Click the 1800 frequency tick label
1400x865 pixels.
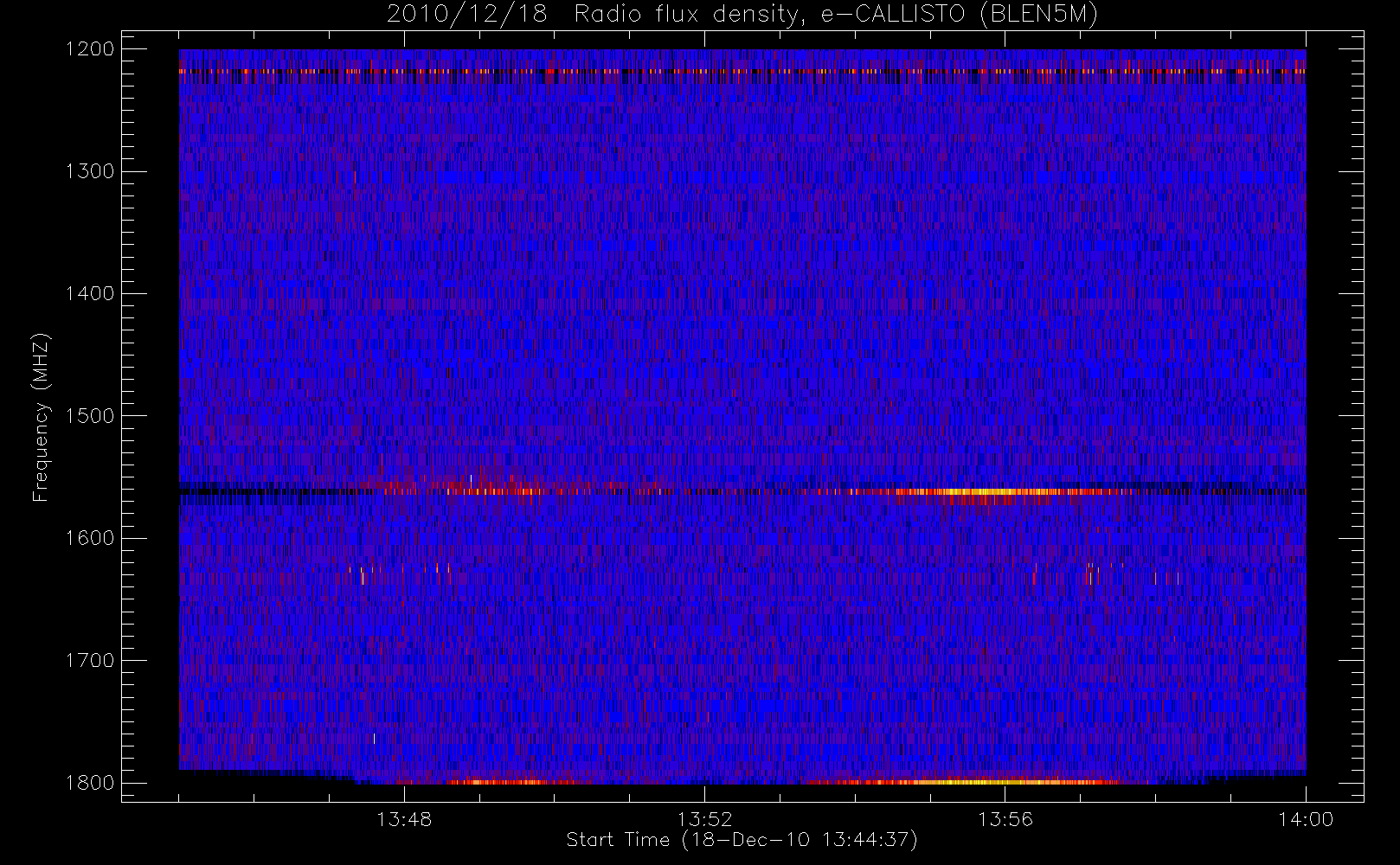[90, 783]
